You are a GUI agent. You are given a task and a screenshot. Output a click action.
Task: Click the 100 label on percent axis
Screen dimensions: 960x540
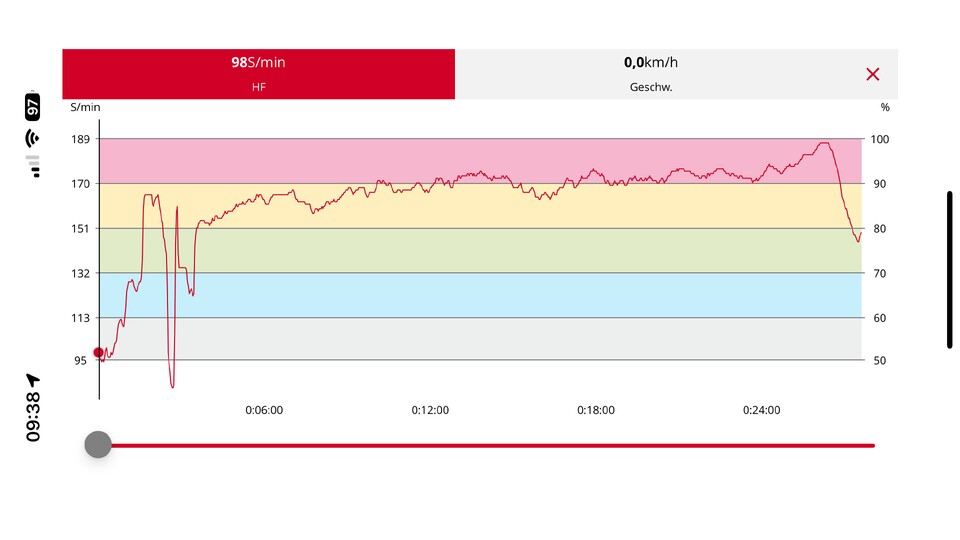[x=879, y=139]
